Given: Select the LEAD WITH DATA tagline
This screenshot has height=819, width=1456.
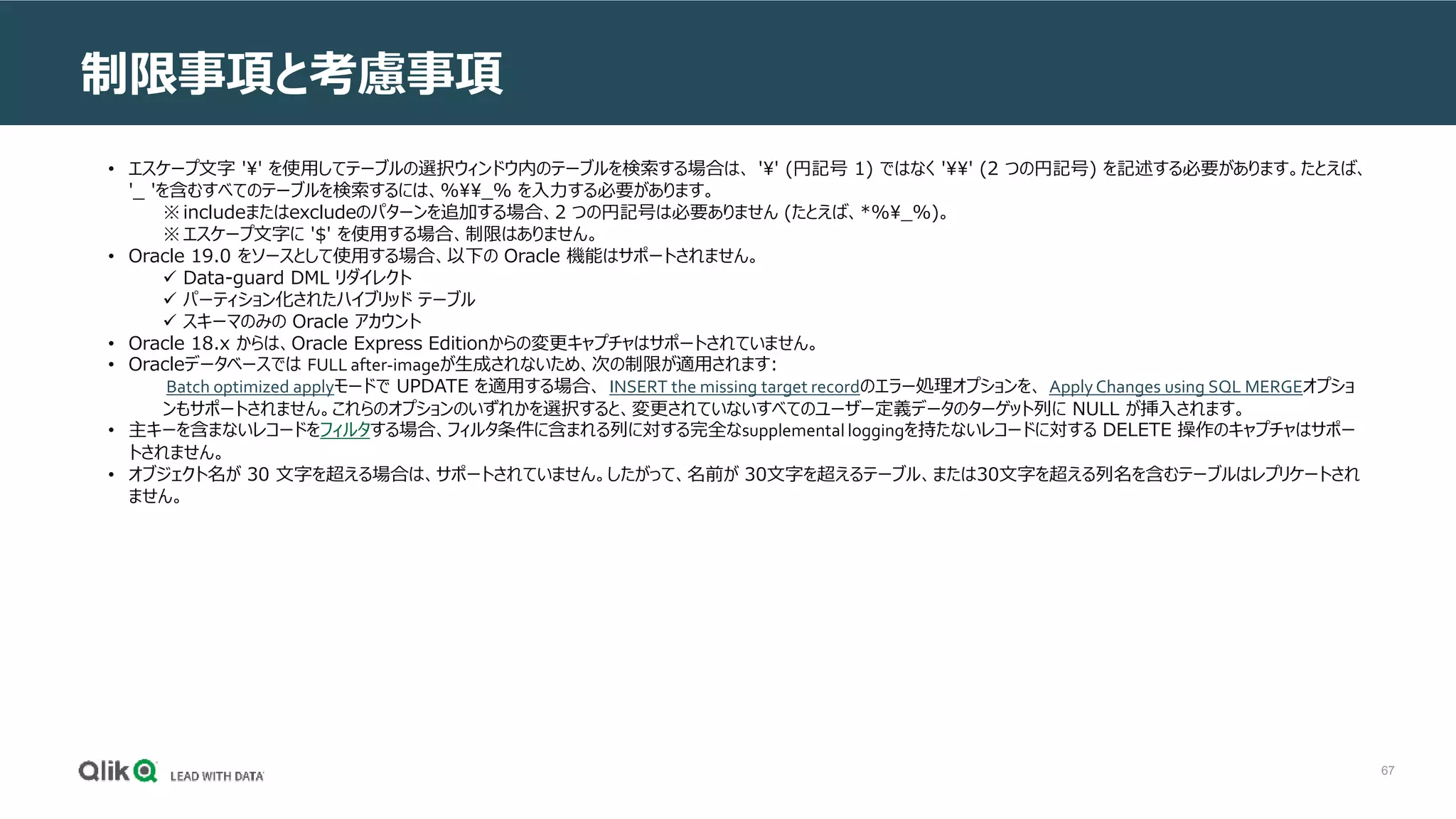Looking at the screenshot, I should click(217, 776).
